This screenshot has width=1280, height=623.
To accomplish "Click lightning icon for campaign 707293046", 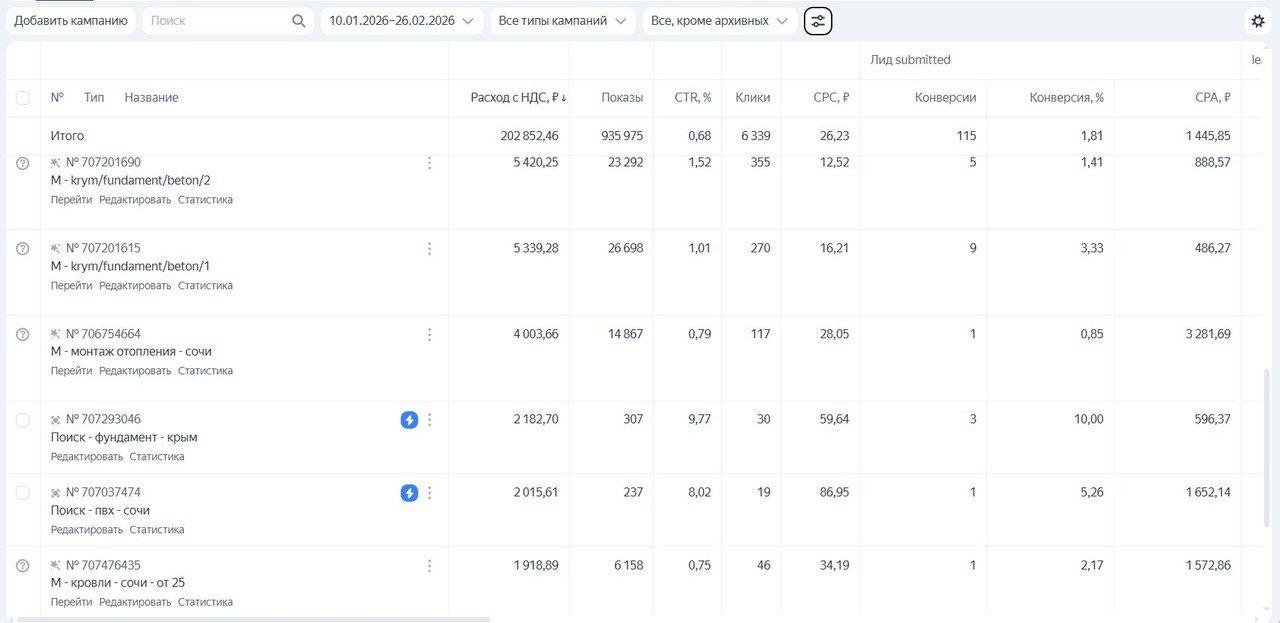I will point(409,420).
